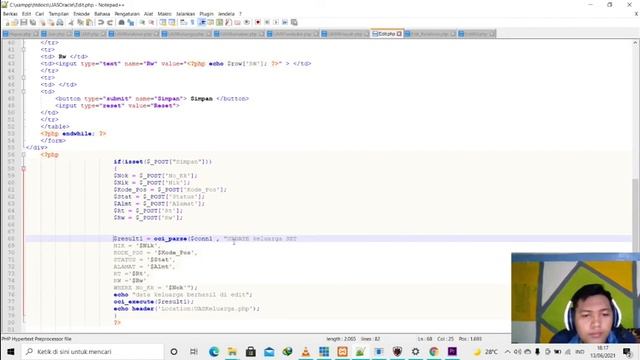Collapse the code fold at line 41
This screenshot has height=360, width=640.
coord(23,49)
